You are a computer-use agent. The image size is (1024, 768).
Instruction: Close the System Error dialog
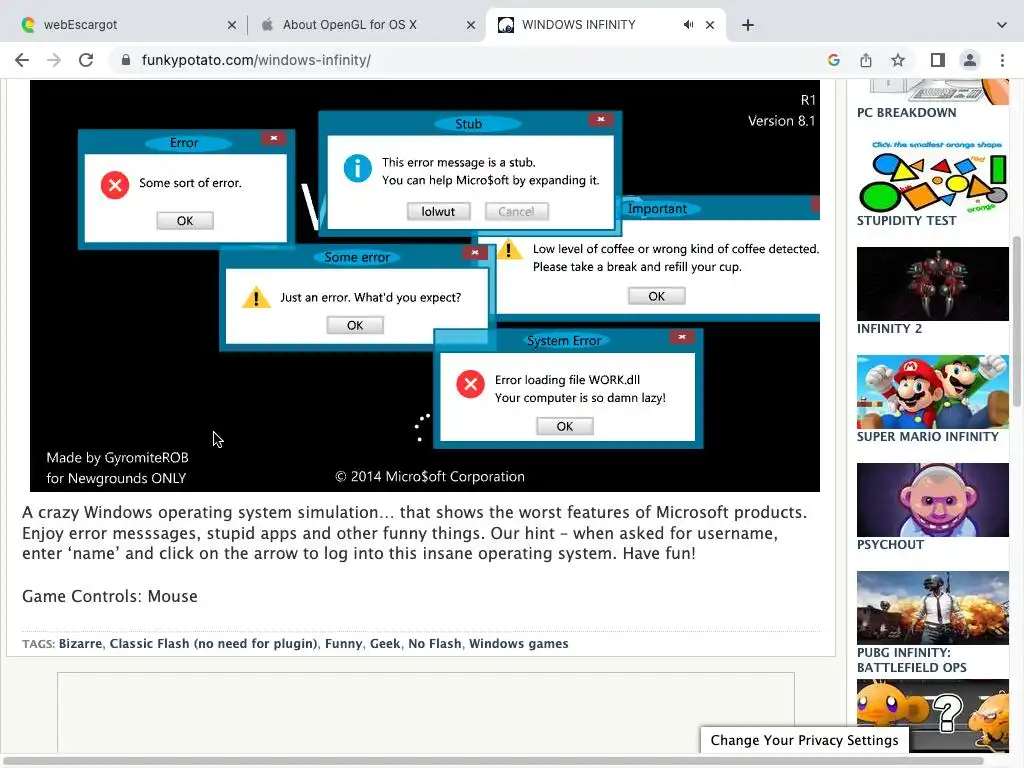(x=681, y=337)
